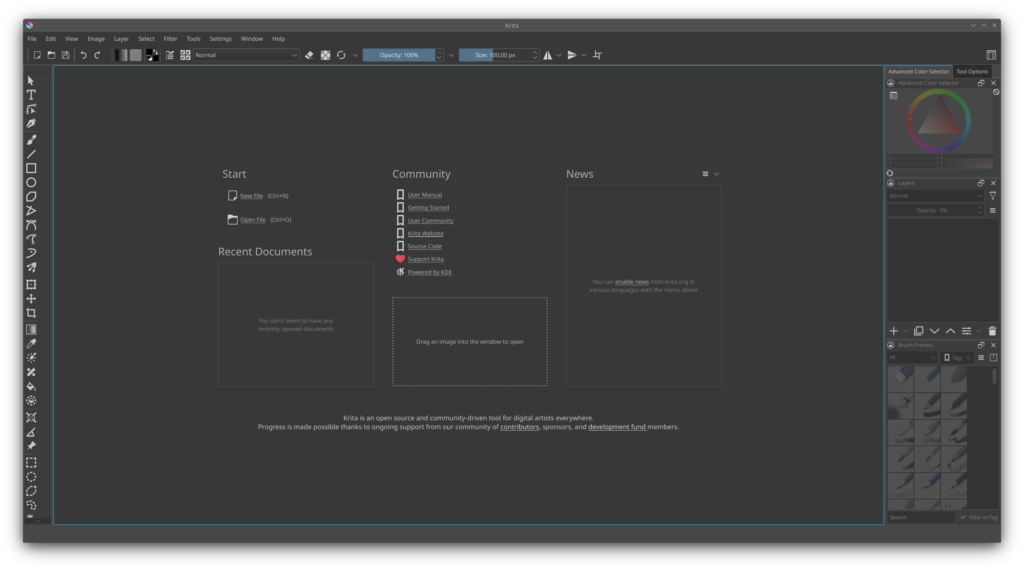Toggle lock on Brush Presets docker
This screenshot has height=570, width=1024.
pos(891,345)
